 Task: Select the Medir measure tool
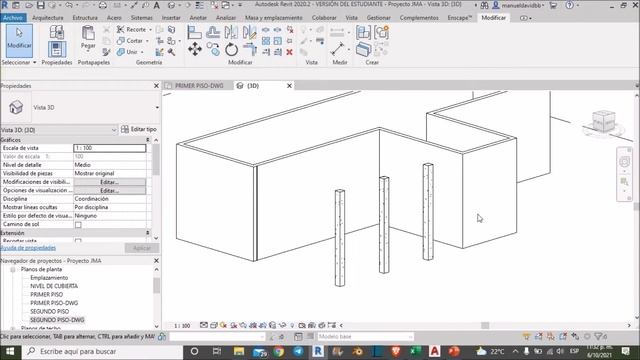(338, 49)
